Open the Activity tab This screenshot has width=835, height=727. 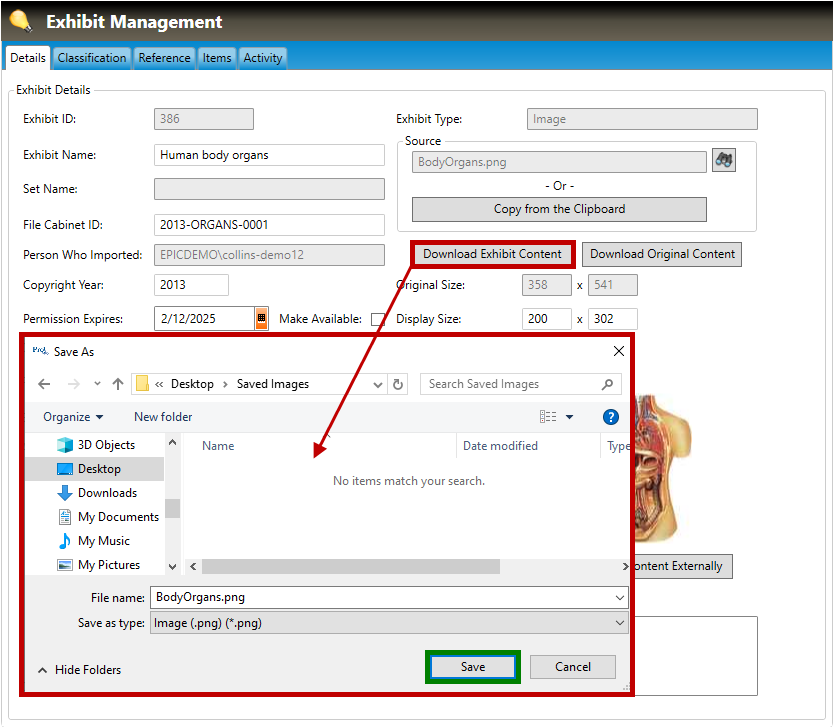point(263,58)
